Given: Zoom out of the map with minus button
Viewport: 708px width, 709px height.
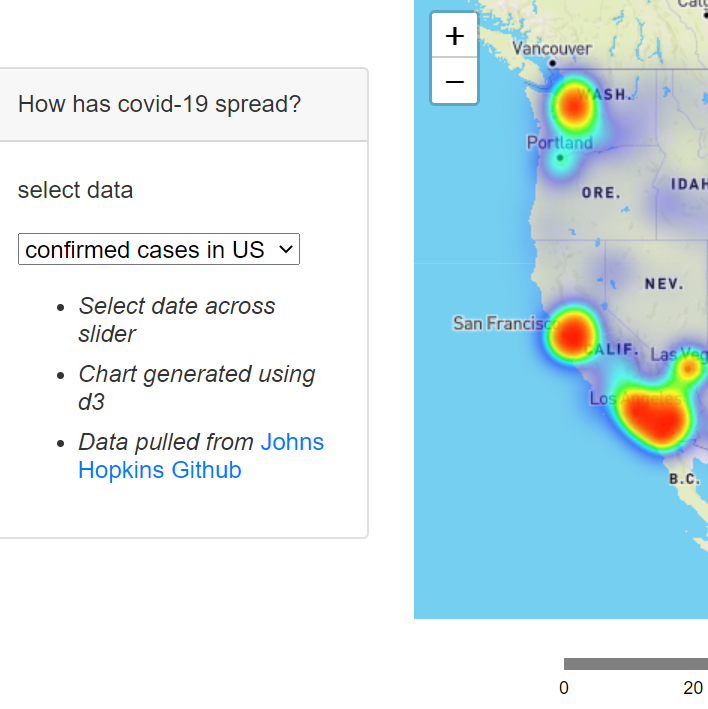Looking at the screenshot, I should [454, 81].
